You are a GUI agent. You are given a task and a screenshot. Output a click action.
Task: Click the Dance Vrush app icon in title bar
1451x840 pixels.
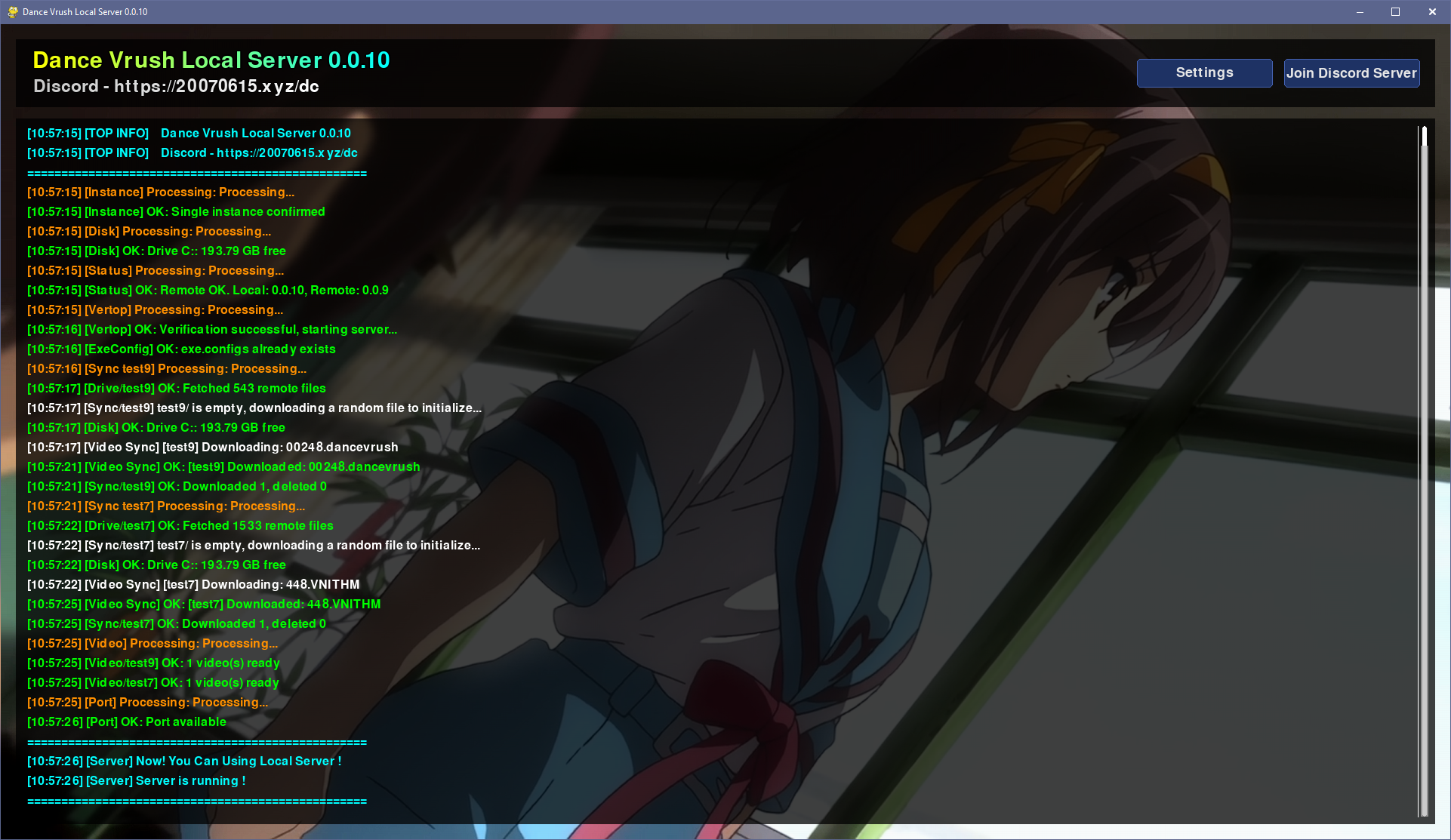pyautogui.click(x=12, y=12)
